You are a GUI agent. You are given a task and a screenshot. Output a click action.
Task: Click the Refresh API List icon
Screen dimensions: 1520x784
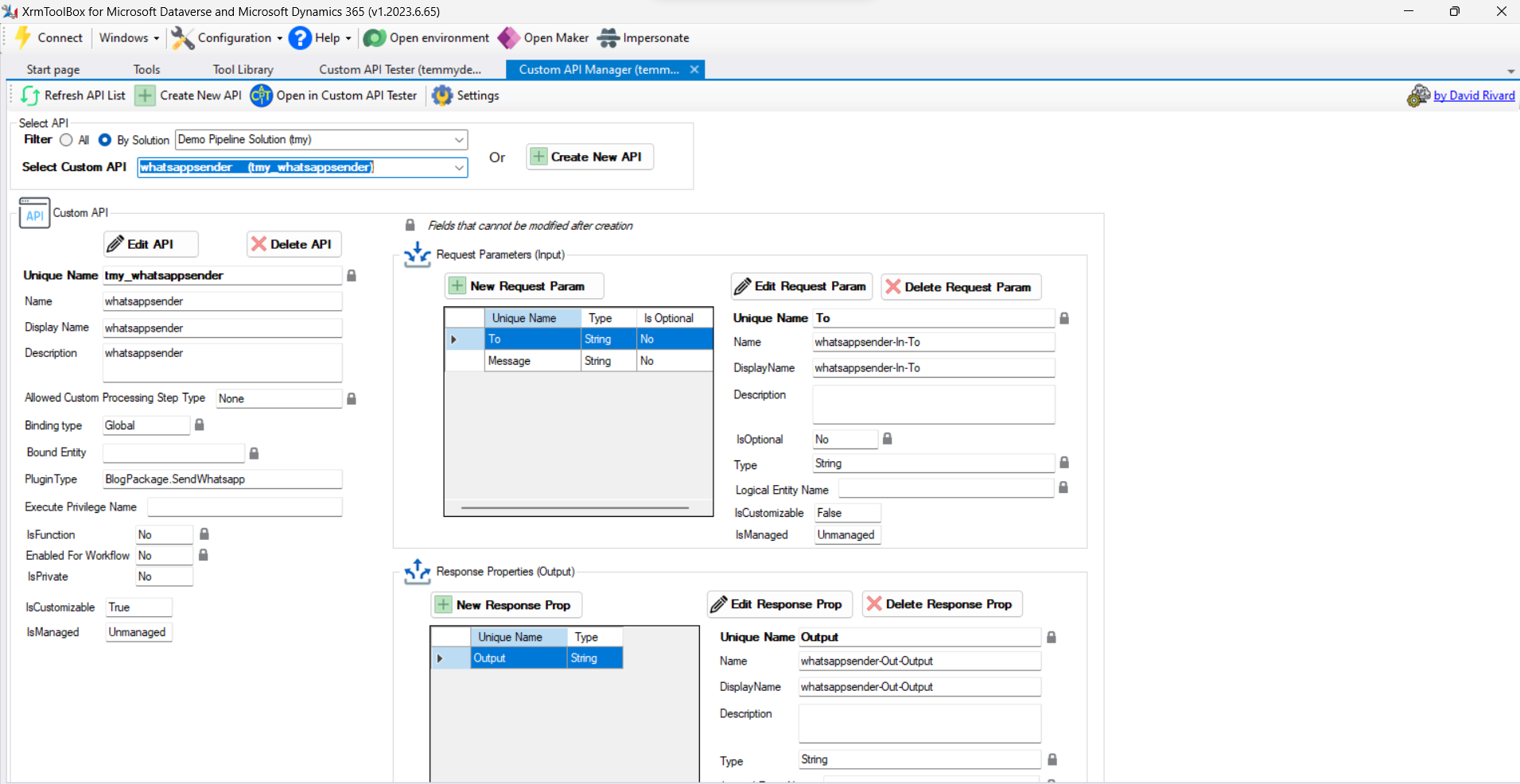pyautogui.click(x=30, y=95)
